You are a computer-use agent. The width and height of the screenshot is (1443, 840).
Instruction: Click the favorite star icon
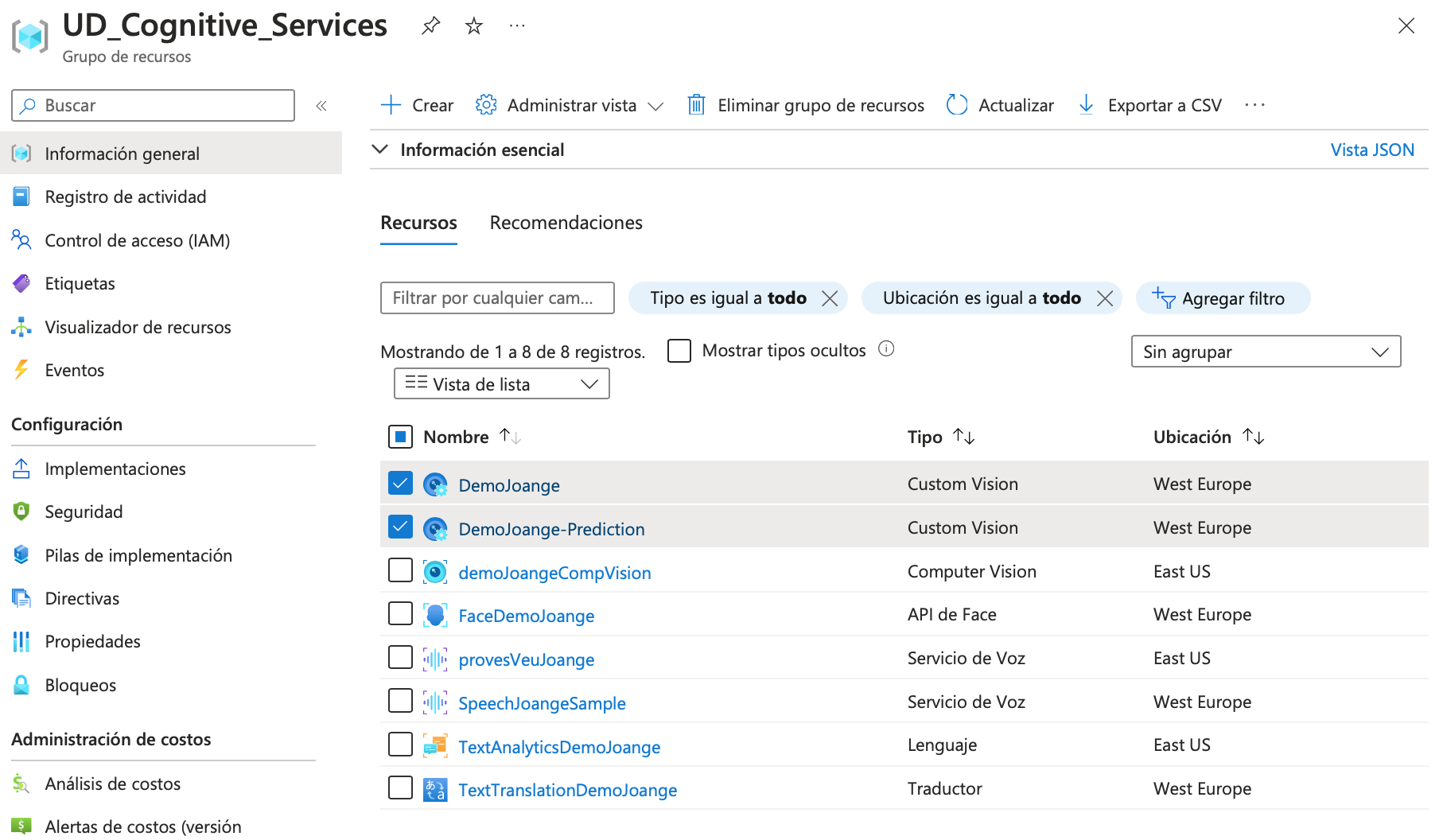pos(474,26)
